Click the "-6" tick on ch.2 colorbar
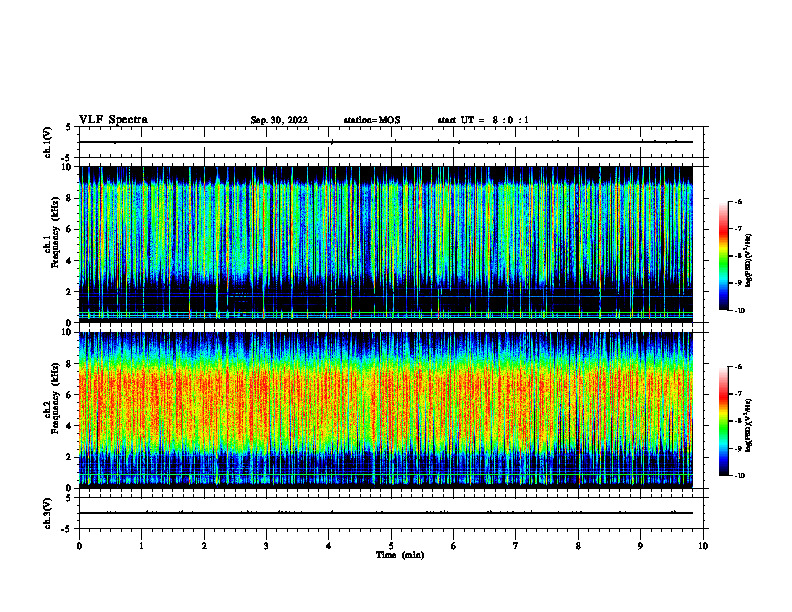 [x=738, y=367]
